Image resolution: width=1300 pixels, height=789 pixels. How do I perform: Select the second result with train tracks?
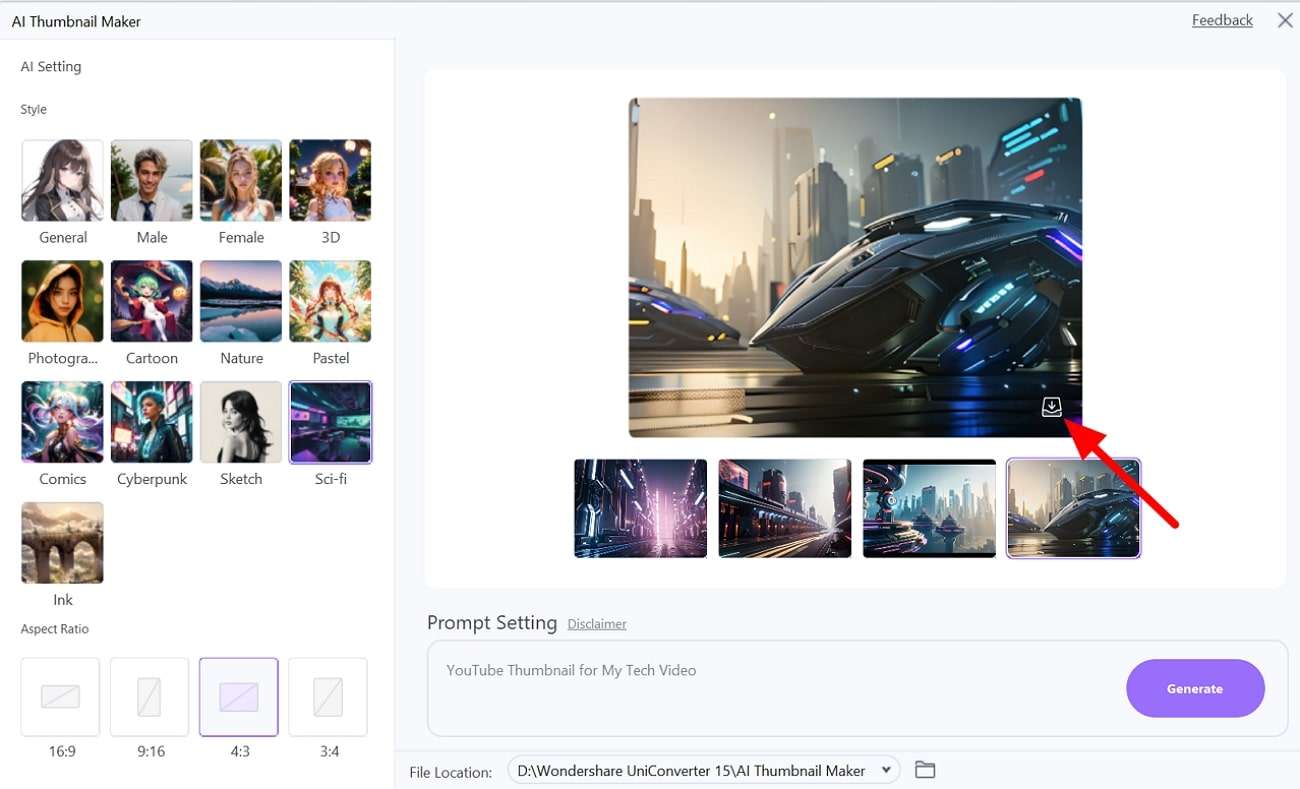click(x=785, y=508)
